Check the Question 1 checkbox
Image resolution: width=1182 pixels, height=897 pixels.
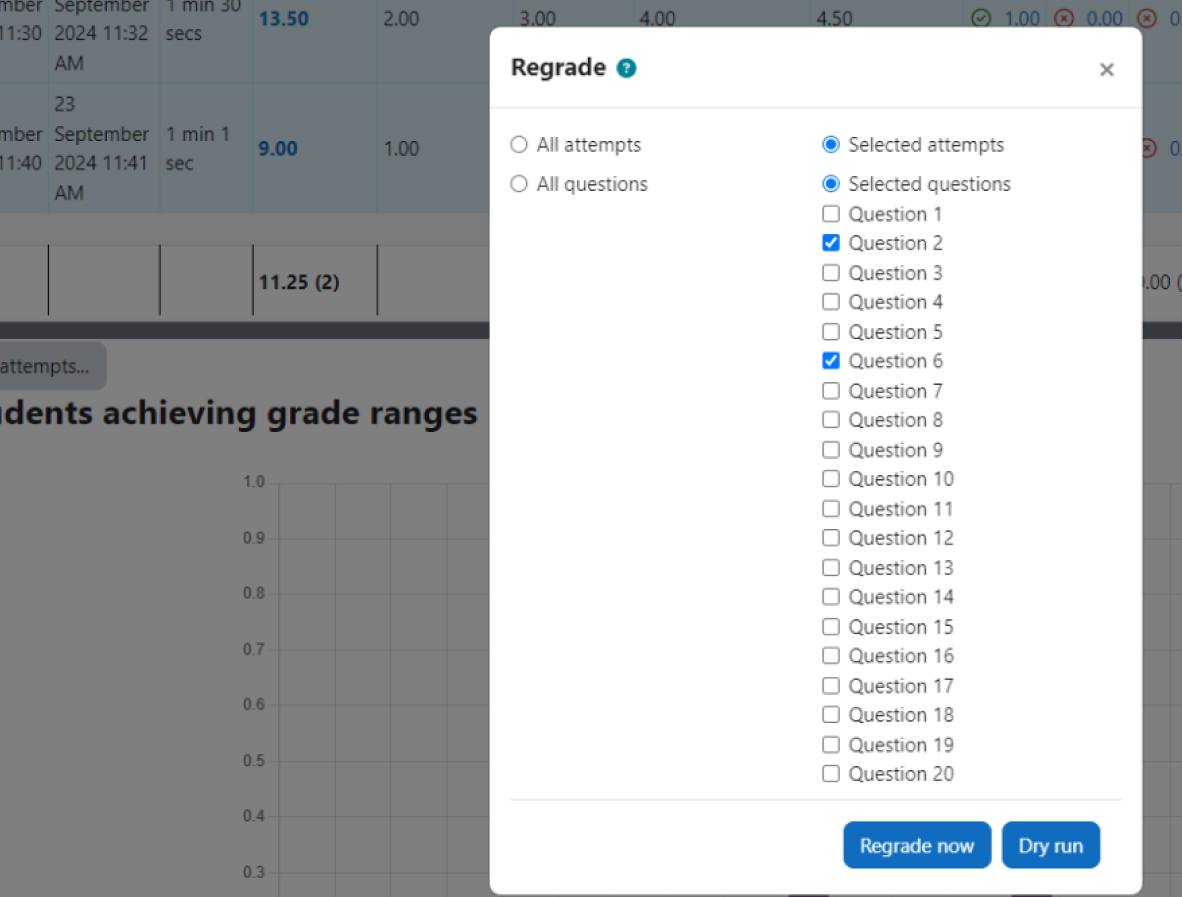coord(830,214)
